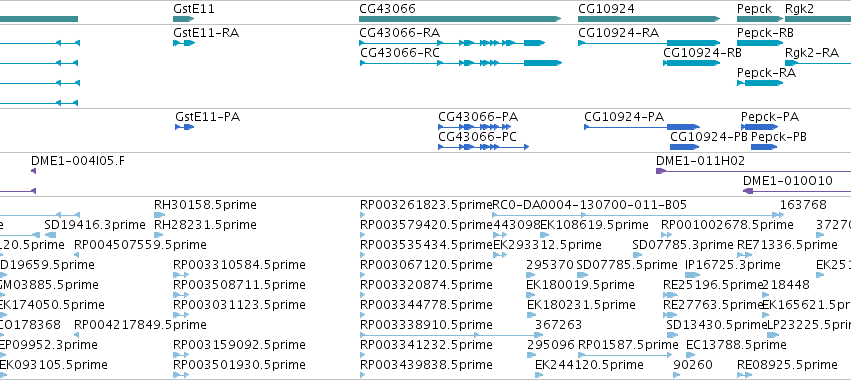
Task: Select the CG43066-RA transcript feature
Action: coord(452,43)
